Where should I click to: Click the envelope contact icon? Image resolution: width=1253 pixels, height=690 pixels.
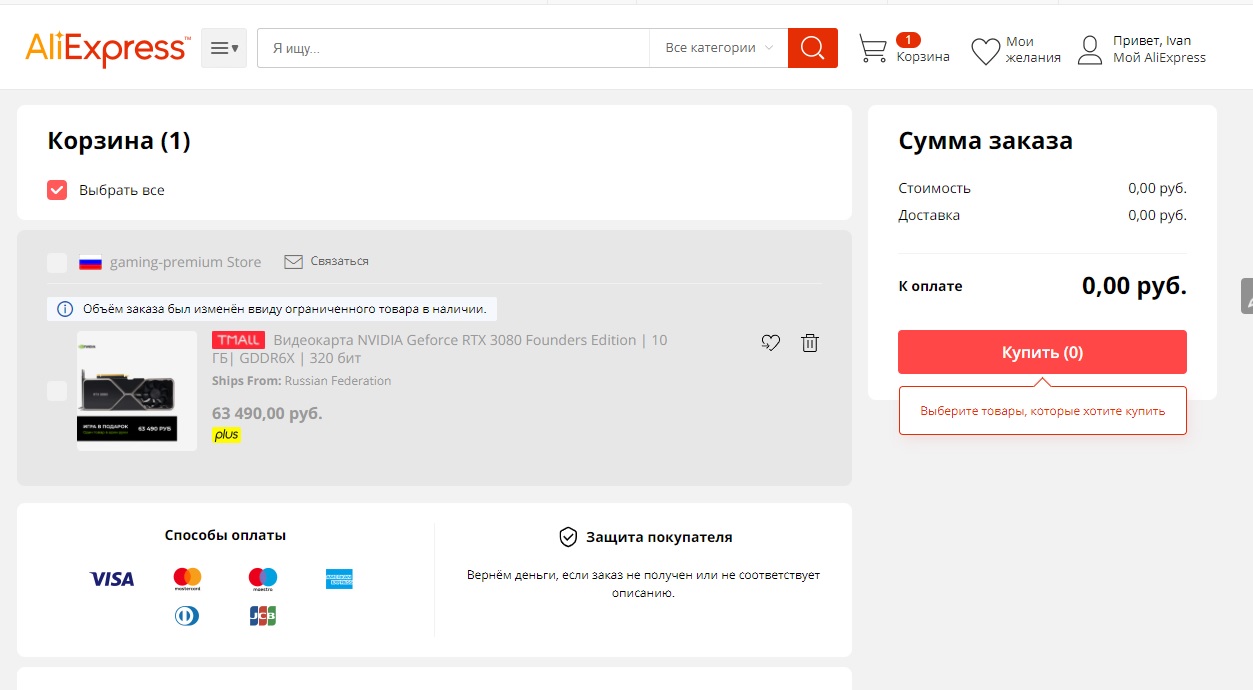pyautogui.click(x=293, y=261)
